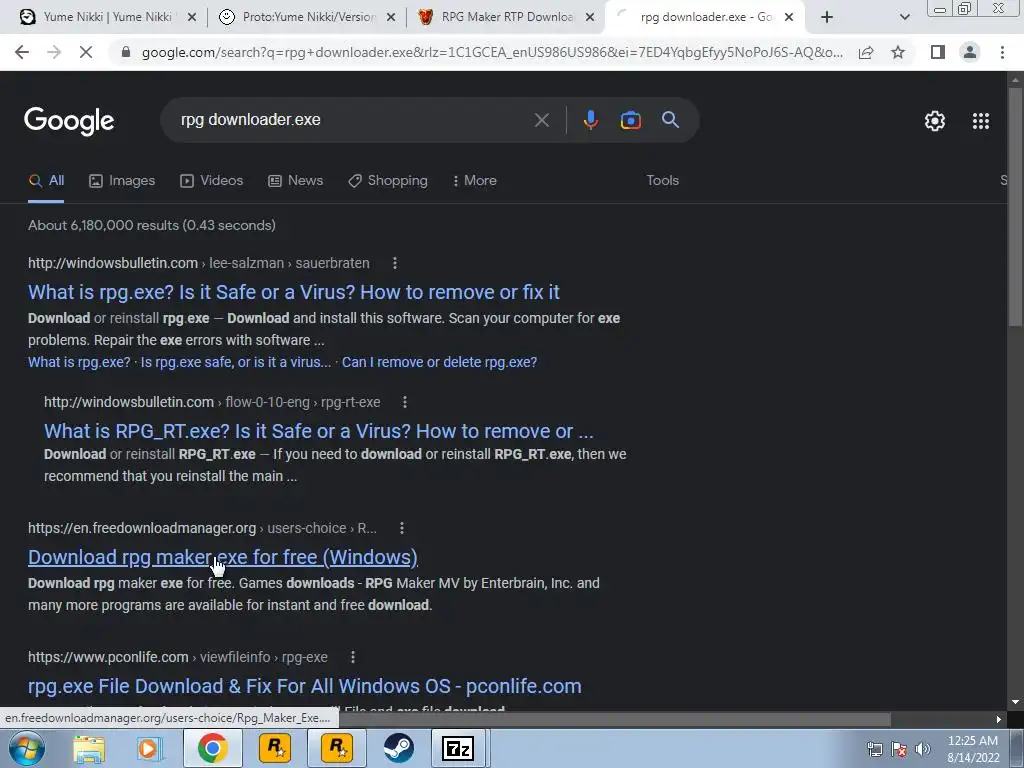This screenshot has width=1024, height=768.
Task: Click the volume speaker tray icon
Action: pyautogui.click(x=923, y=749)
